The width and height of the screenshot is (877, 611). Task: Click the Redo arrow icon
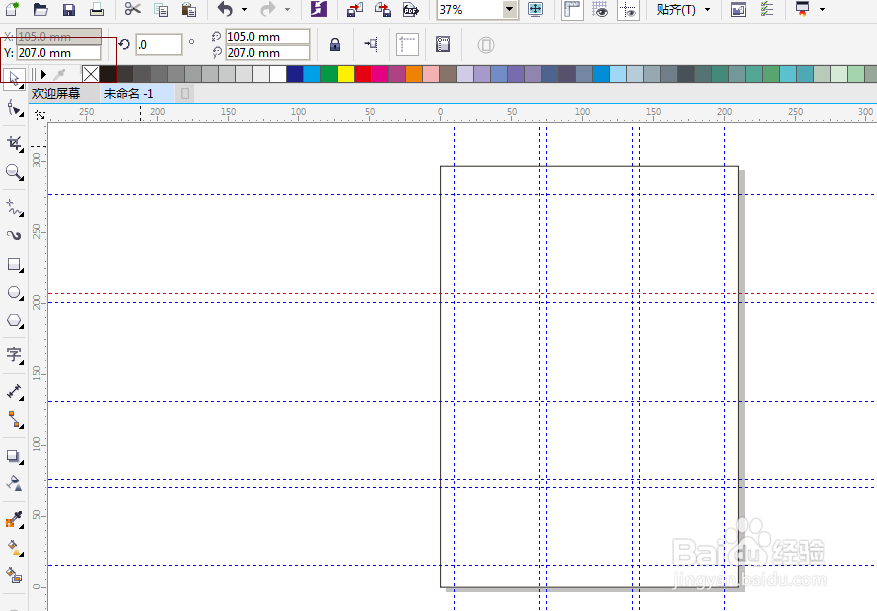(x=268, y=9)
